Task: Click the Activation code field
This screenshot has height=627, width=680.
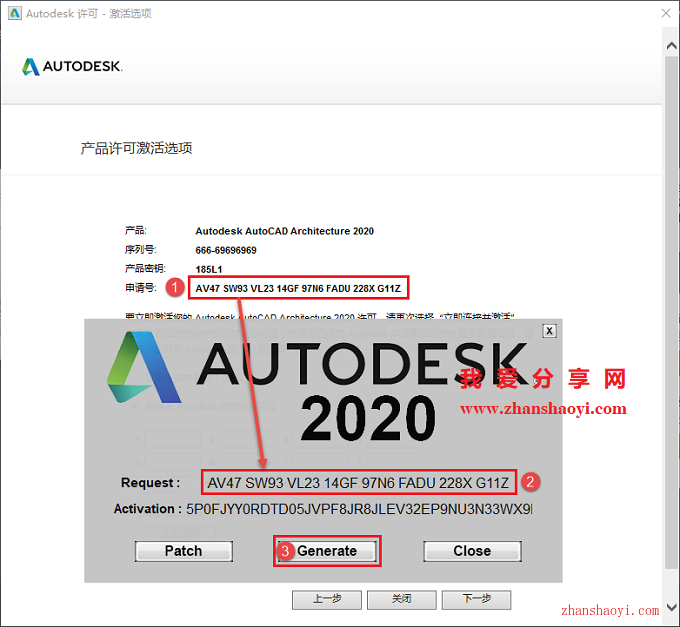Action: coord(359,509)
